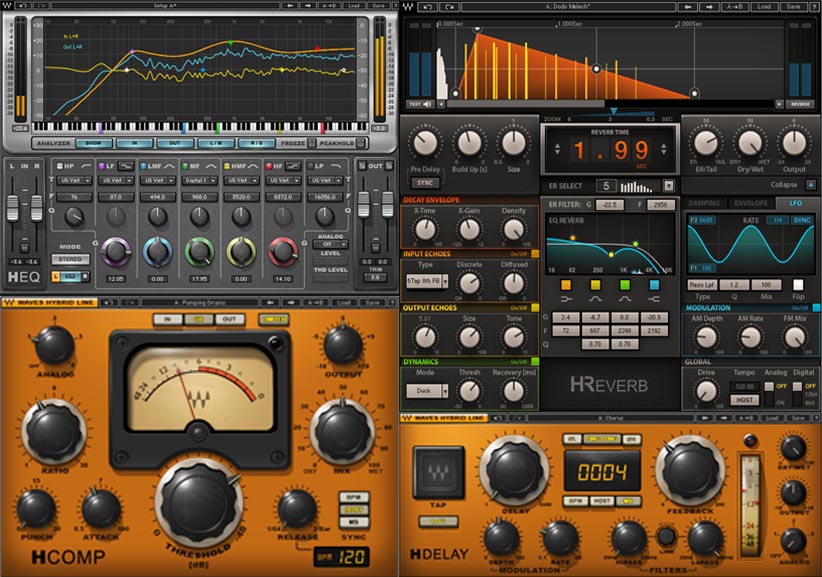The width and height of the screenshot is (822, 577).
Task: Toggle Output Echoes On/Off in H-Reverb
Action: coord(535,308)
